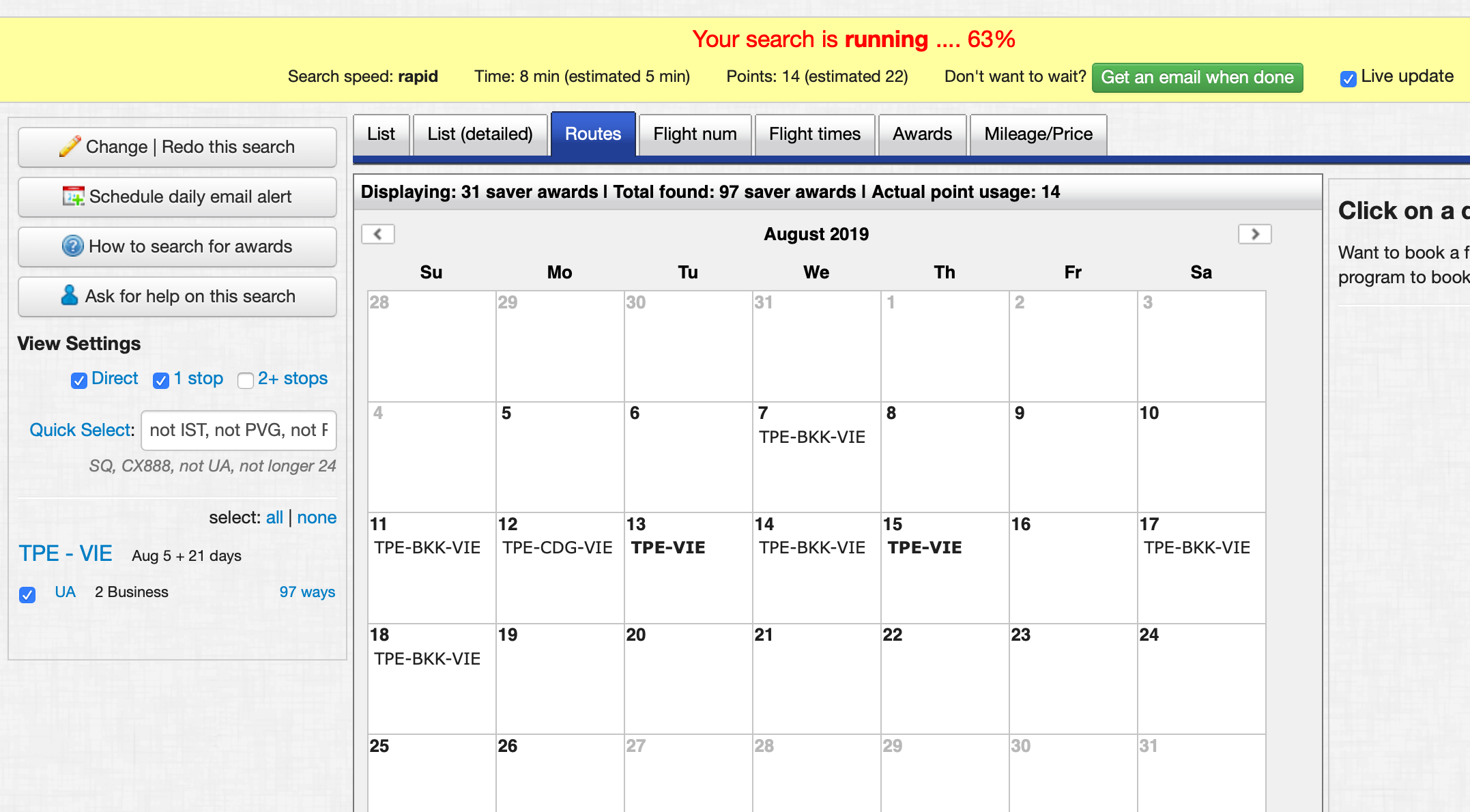Click the person icon beside Ask for help
This screenshot has height=812, width=1470.
click(x=69, y=295)
